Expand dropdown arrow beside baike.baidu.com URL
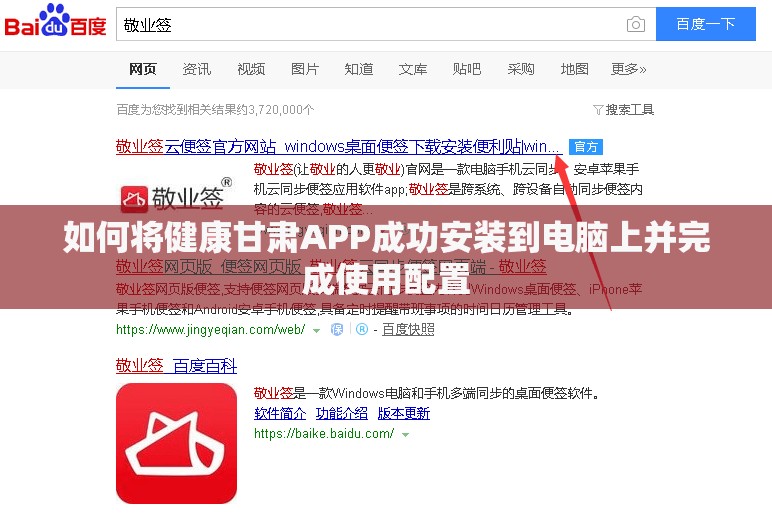 point(406,435)
